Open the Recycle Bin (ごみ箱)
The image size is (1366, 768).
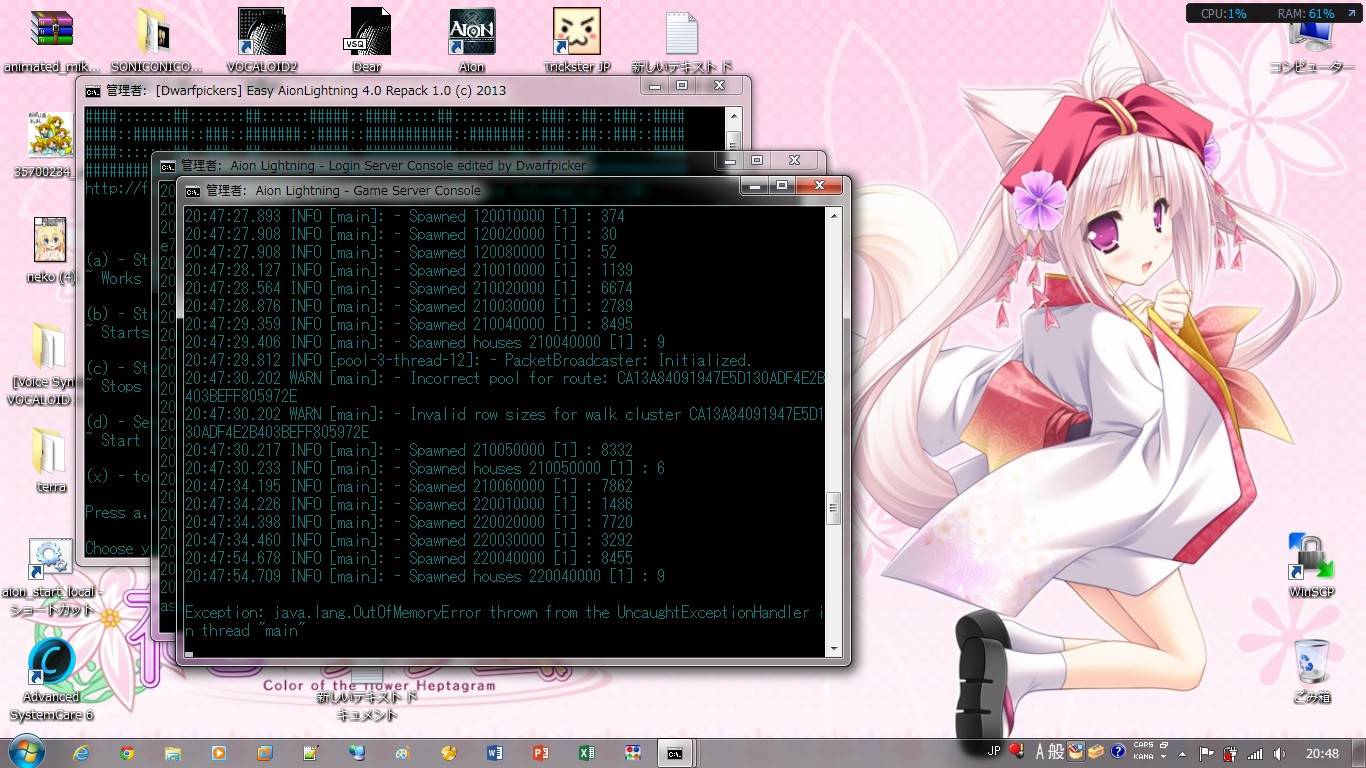pos(1311,670)
